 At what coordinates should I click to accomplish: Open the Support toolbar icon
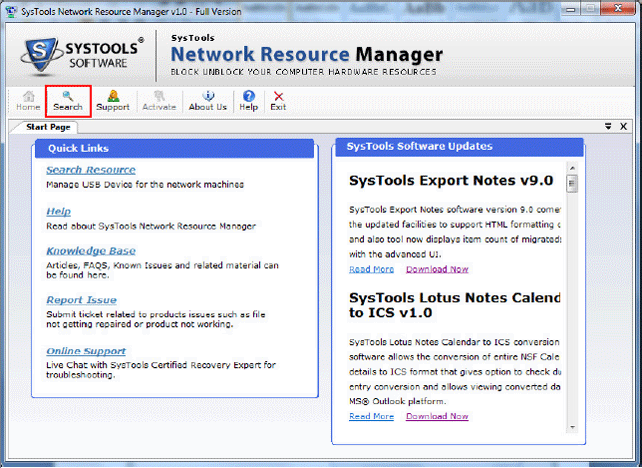(x=113, y=101)
